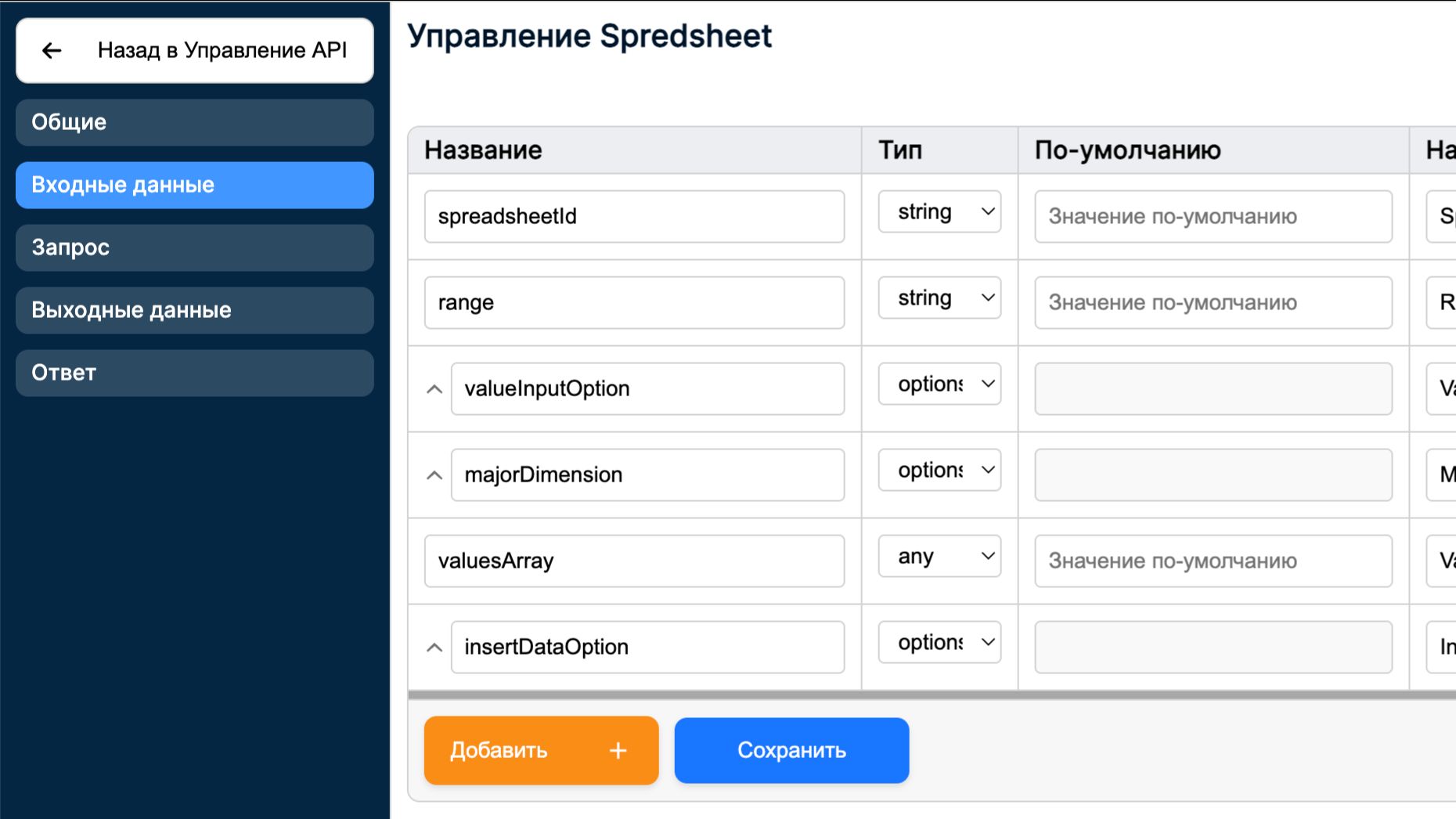The height and width of the screenshot is (819, 1456).
Task: Open type dropdown for valuesArray
Action: coord(939,557)
